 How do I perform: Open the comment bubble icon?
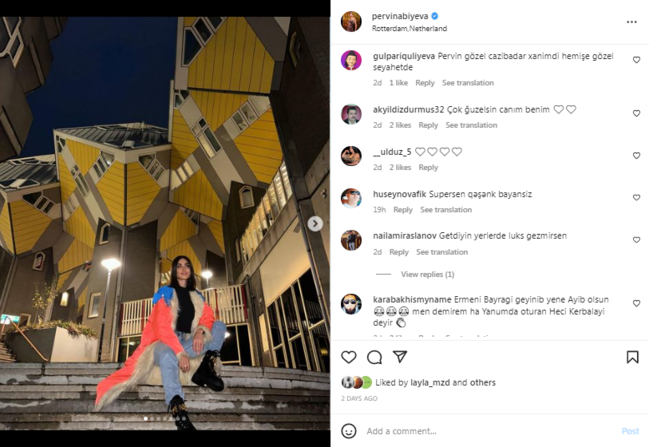coord(374,357)
